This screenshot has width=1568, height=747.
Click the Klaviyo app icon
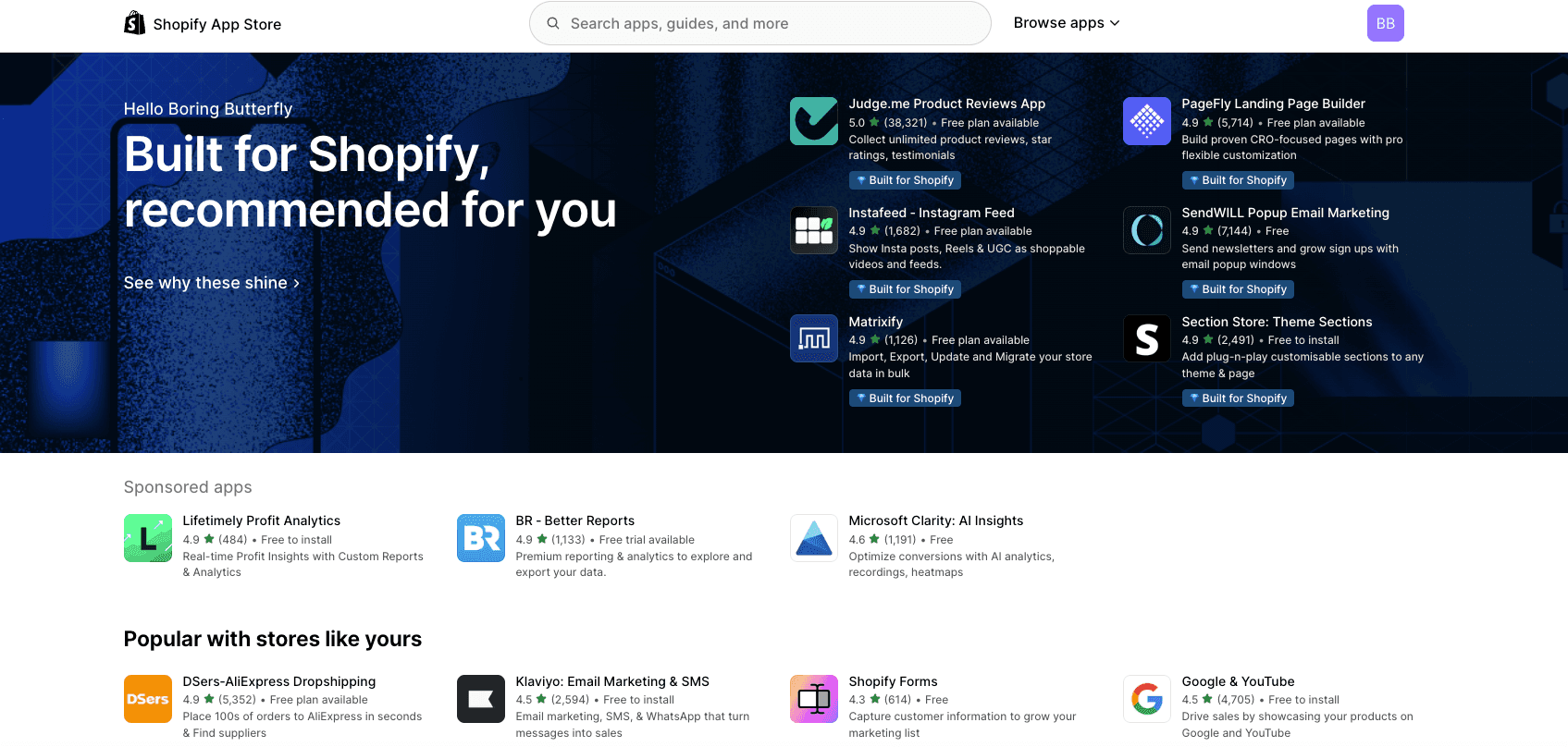pos(481,699)
